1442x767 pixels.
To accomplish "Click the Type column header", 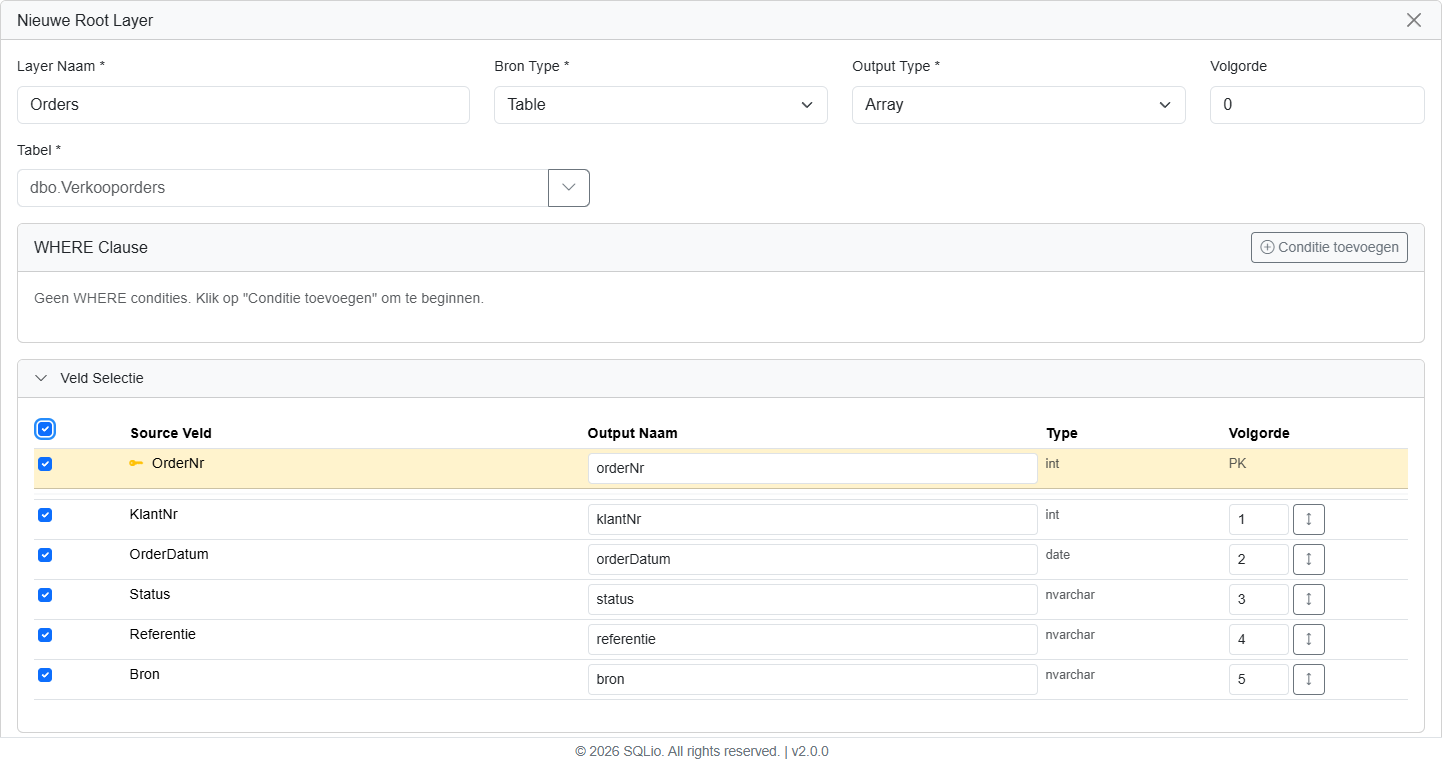I will (x=1062, y=433).
